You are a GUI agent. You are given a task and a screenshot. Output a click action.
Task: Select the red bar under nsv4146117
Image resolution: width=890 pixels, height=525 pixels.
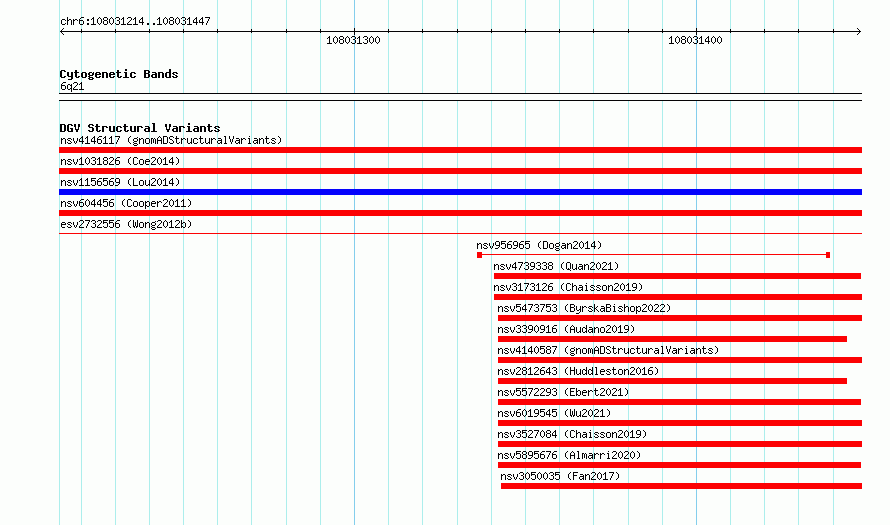point(460,150)
